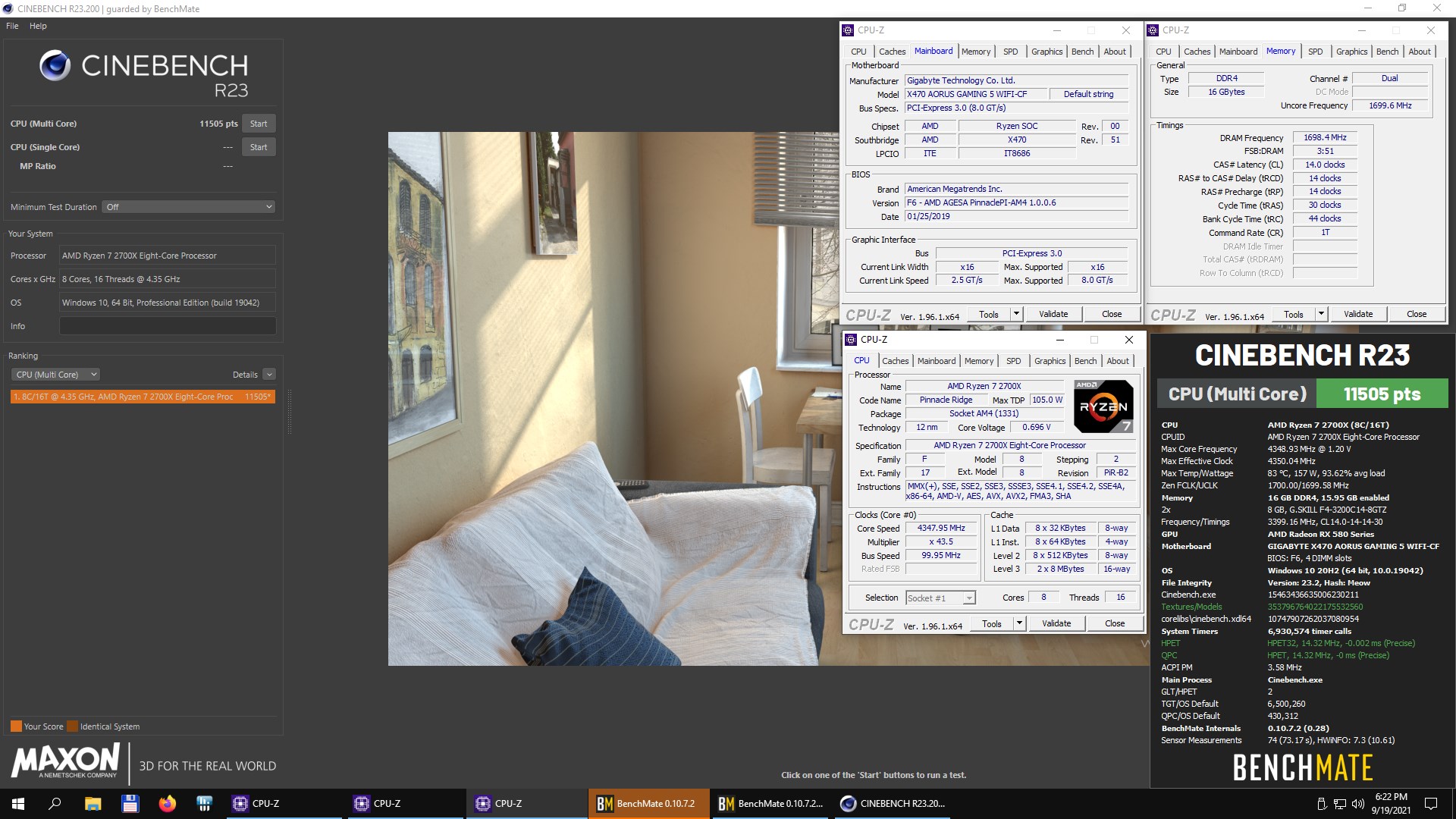Image resolution: width=1456 pixels, height=819 pixels.
Task: Select the 2700X ranking result row
Action: pyautogui.click(x=143, y=397)
